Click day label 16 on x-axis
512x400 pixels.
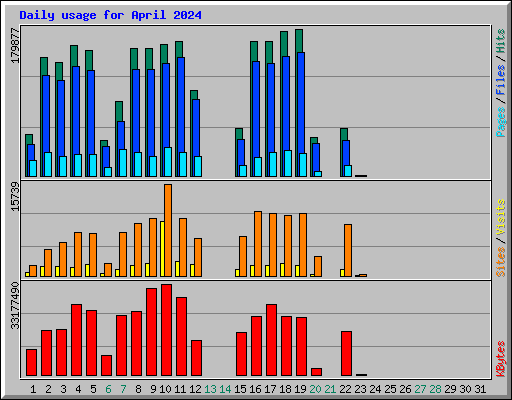point(255,389)
